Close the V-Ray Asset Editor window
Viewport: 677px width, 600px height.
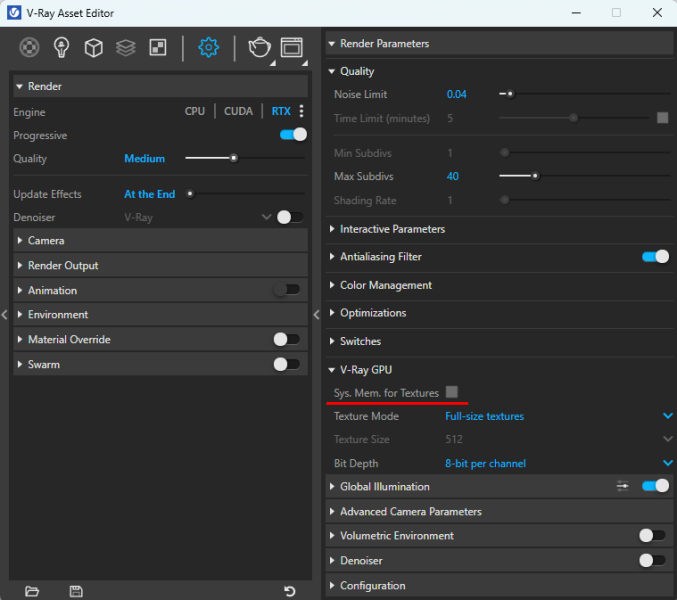(x=657, y=13)
